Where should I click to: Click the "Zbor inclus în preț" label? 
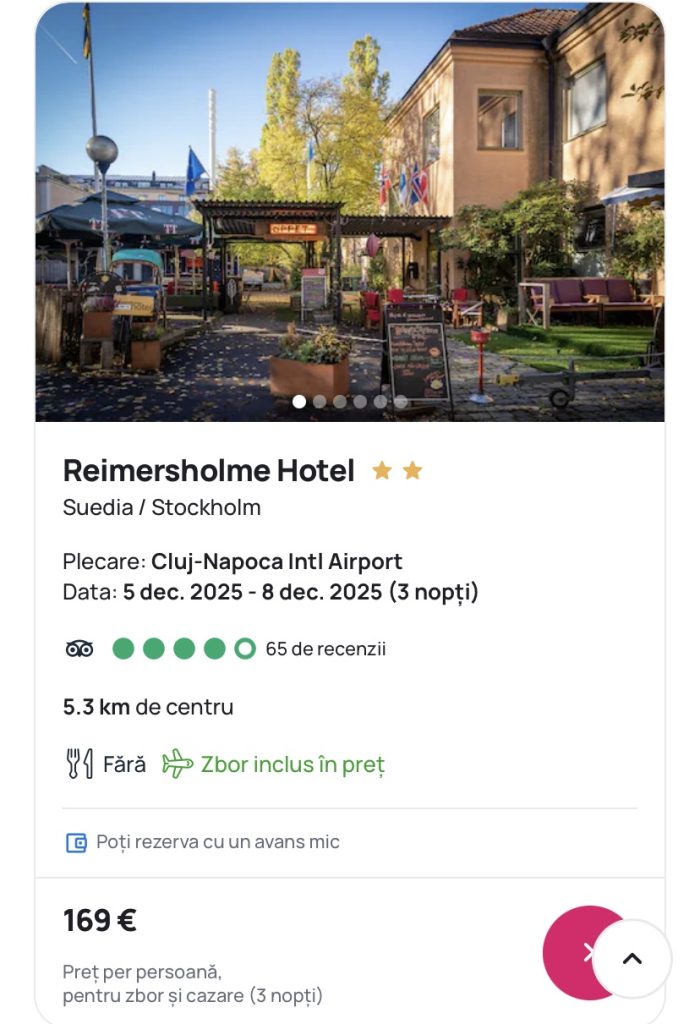[292, 764]
